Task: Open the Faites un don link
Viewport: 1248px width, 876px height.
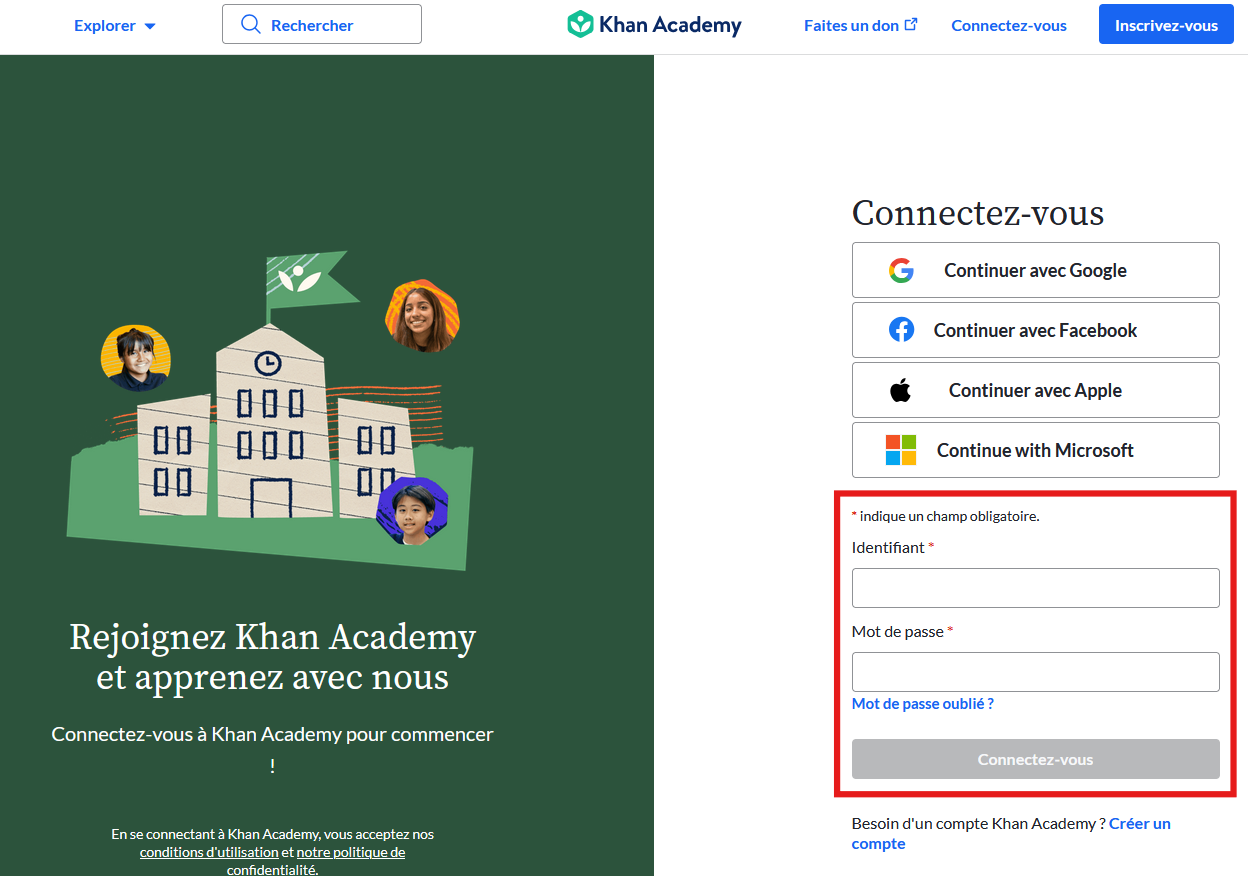Action: 860,25
